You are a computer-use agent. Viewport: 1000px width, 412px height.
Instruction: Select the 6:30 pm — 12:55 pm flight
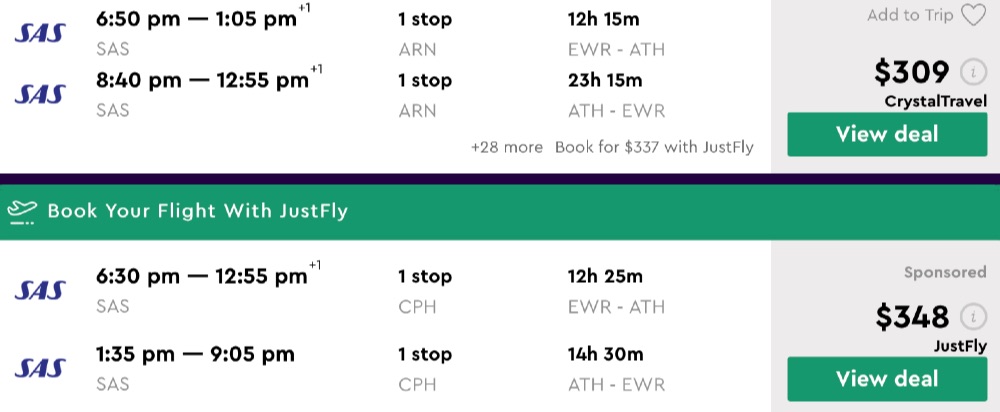200,276
